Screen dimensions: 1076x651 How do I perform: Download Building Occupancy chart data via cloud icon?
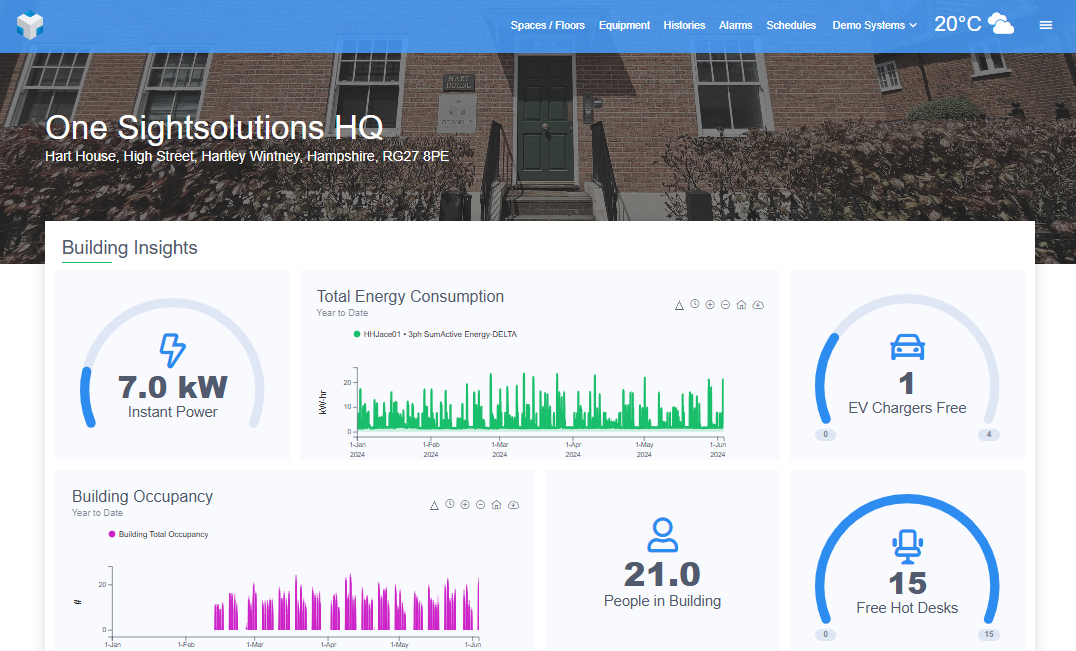tap(513, 505)
